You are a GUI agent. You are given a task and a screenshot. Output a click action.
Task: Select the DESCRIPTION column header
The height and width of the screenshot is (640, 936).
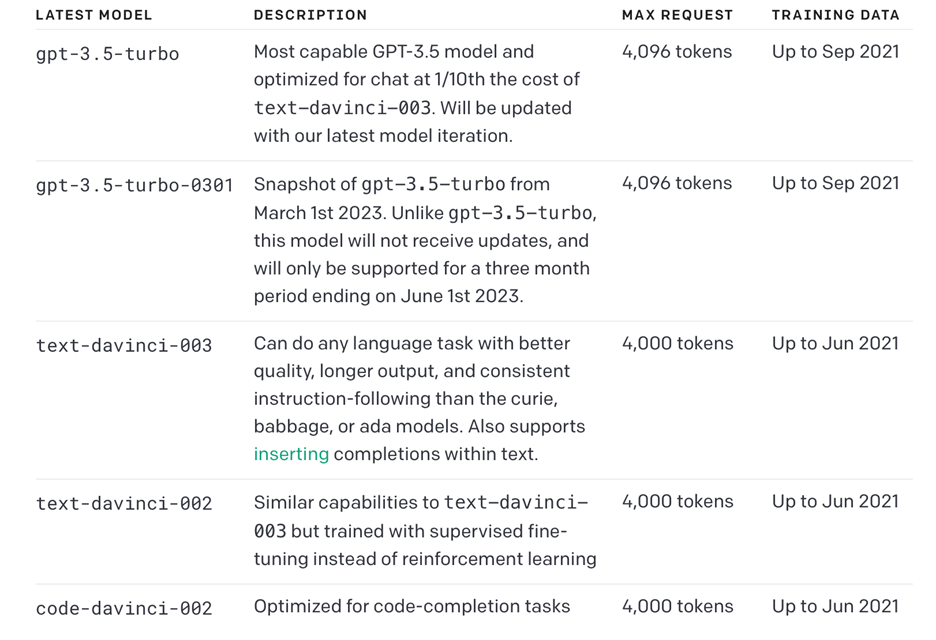[310, 15]
